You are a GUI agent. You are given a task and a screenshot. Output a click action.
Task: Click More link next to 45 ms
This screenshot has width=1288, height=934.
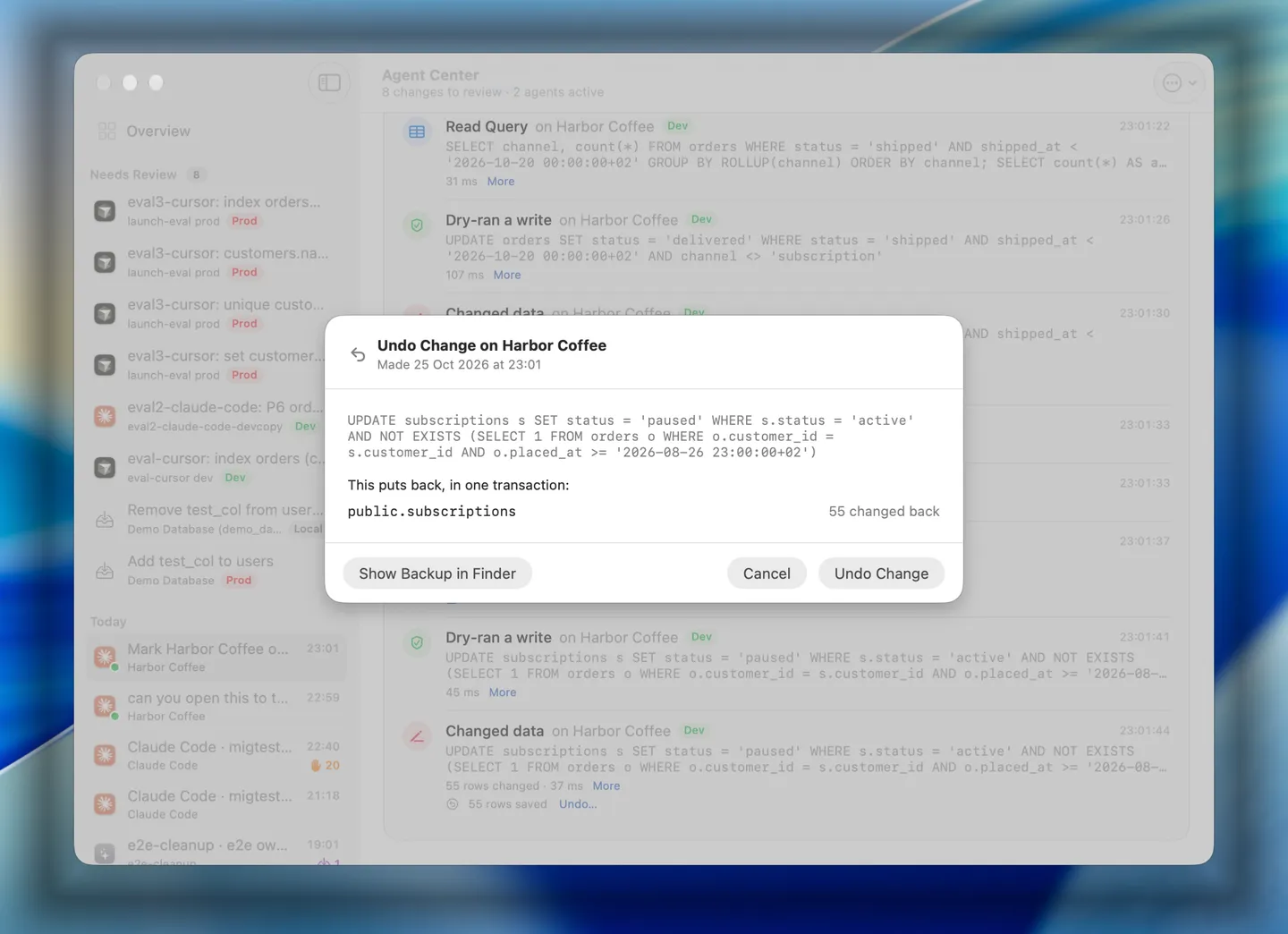coord(503,692)
